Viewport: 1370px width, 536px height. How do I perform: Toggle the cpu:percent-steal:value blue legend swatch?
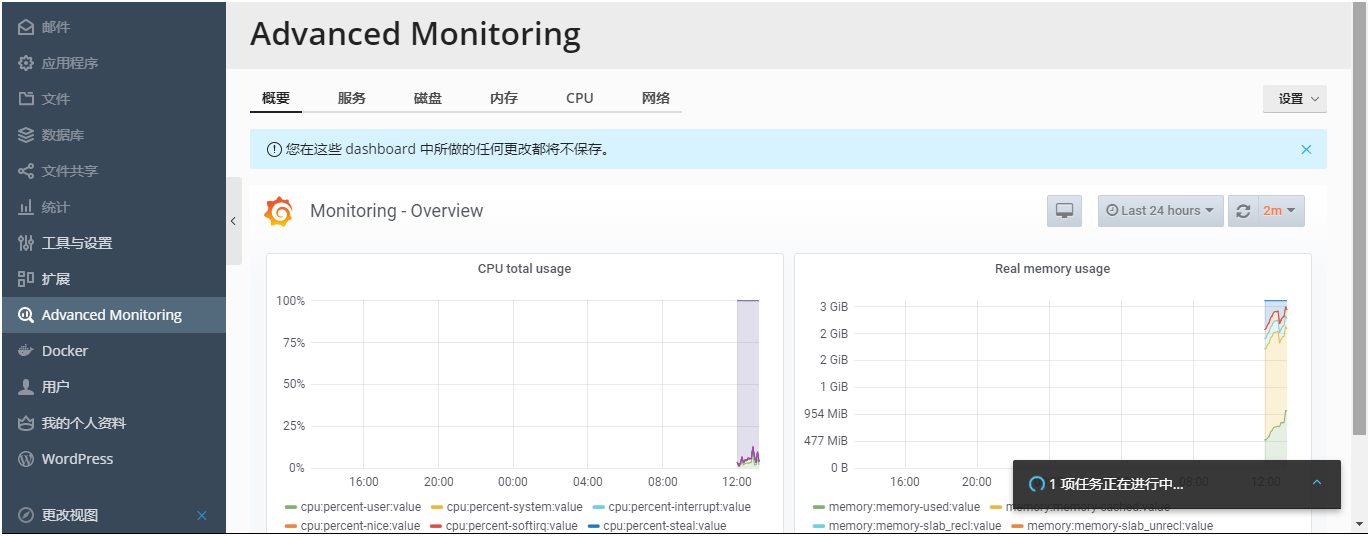tap(594, 525)
